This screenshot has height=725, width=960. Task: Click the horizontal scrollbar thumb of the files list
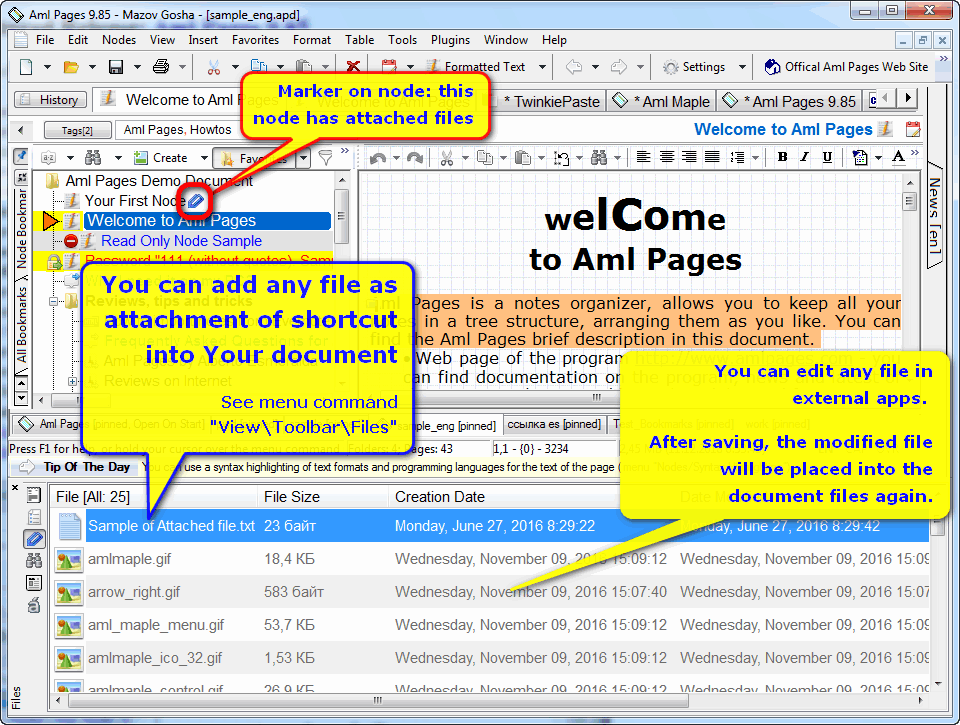(x=377, y=700)
